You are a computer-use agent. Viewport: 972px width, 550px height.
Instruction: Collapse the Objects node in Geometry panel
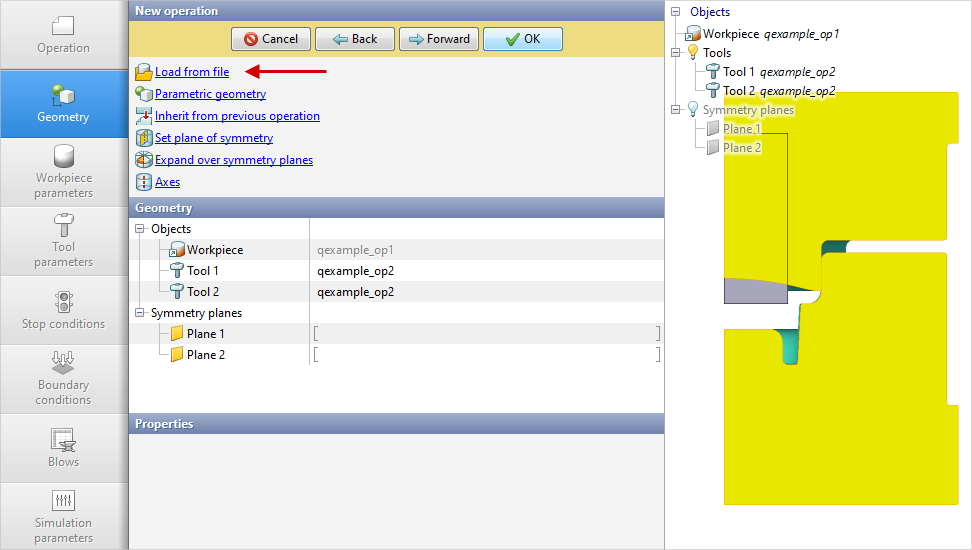(139, 229)
